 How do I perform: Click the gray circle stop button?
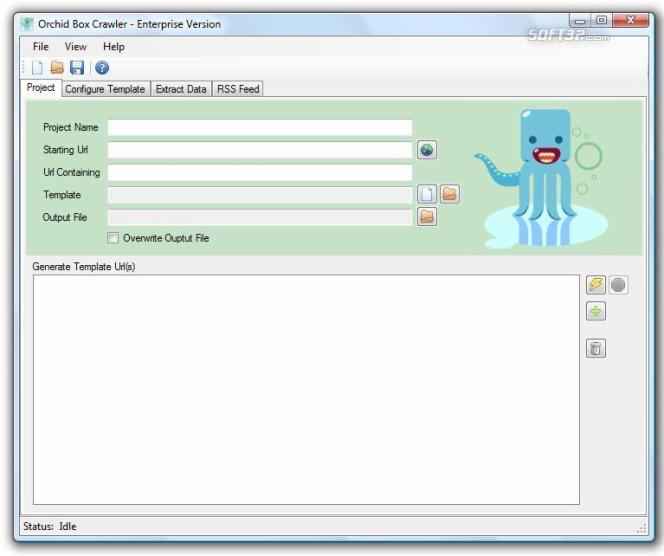click(618, 285)
